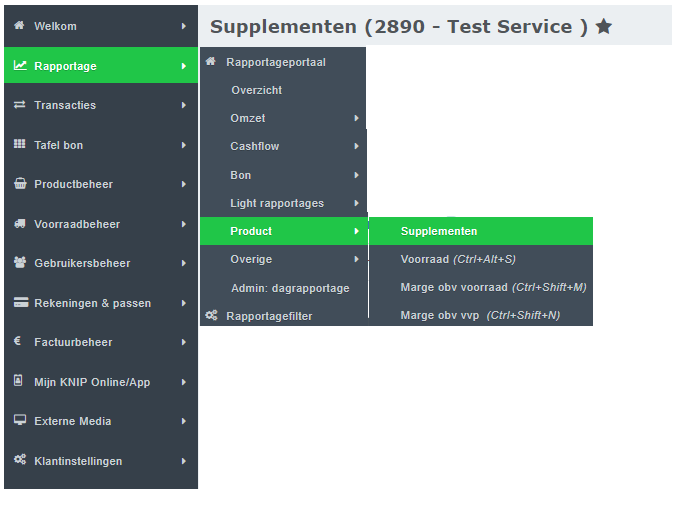Open the Rapportagefilter settings
The height and width of the screenshot is (515, 682).
269,316
